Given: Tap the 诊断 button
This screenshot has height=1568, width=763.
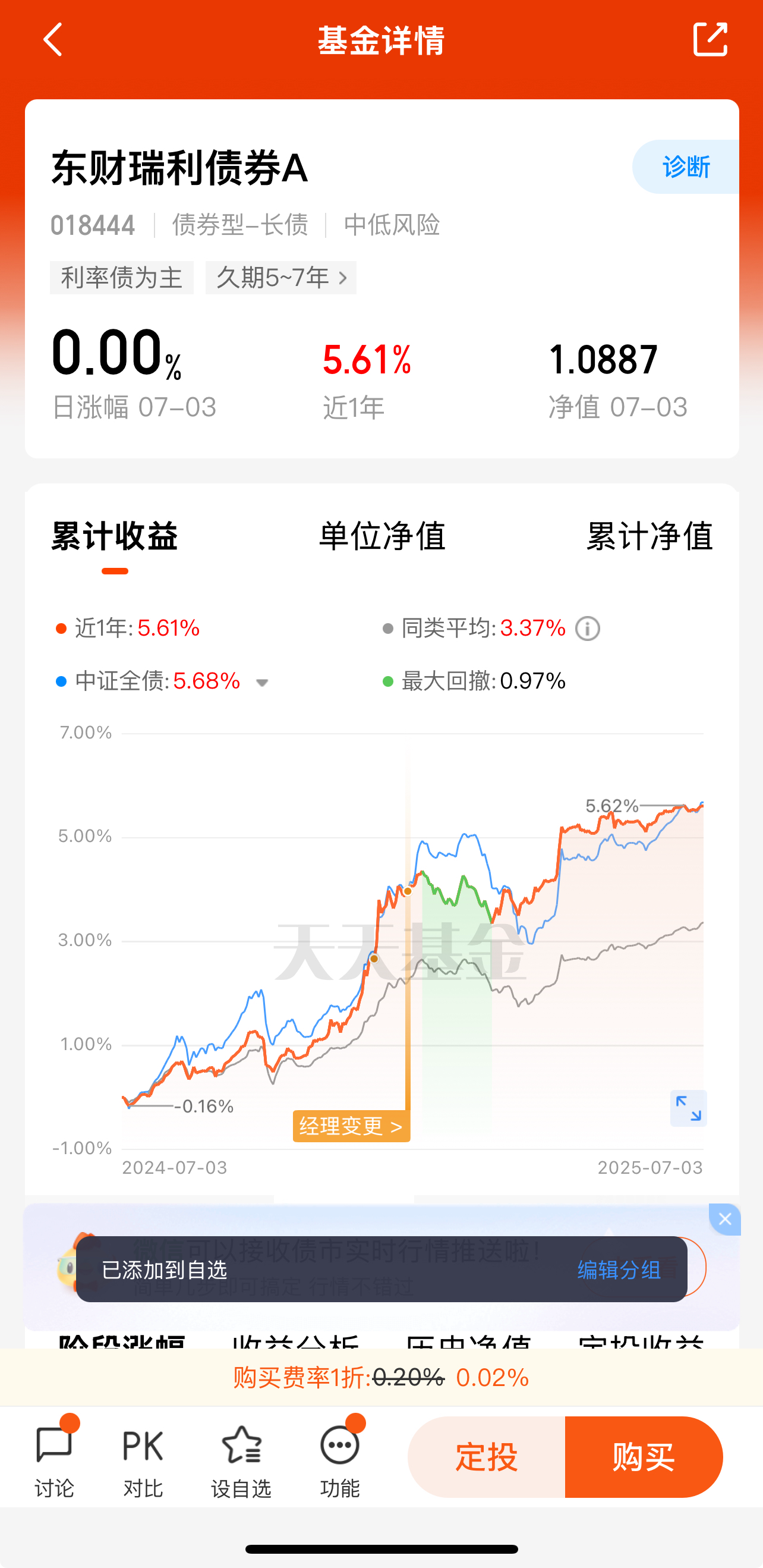Looking at the screenshot, I should pos(686,166).
